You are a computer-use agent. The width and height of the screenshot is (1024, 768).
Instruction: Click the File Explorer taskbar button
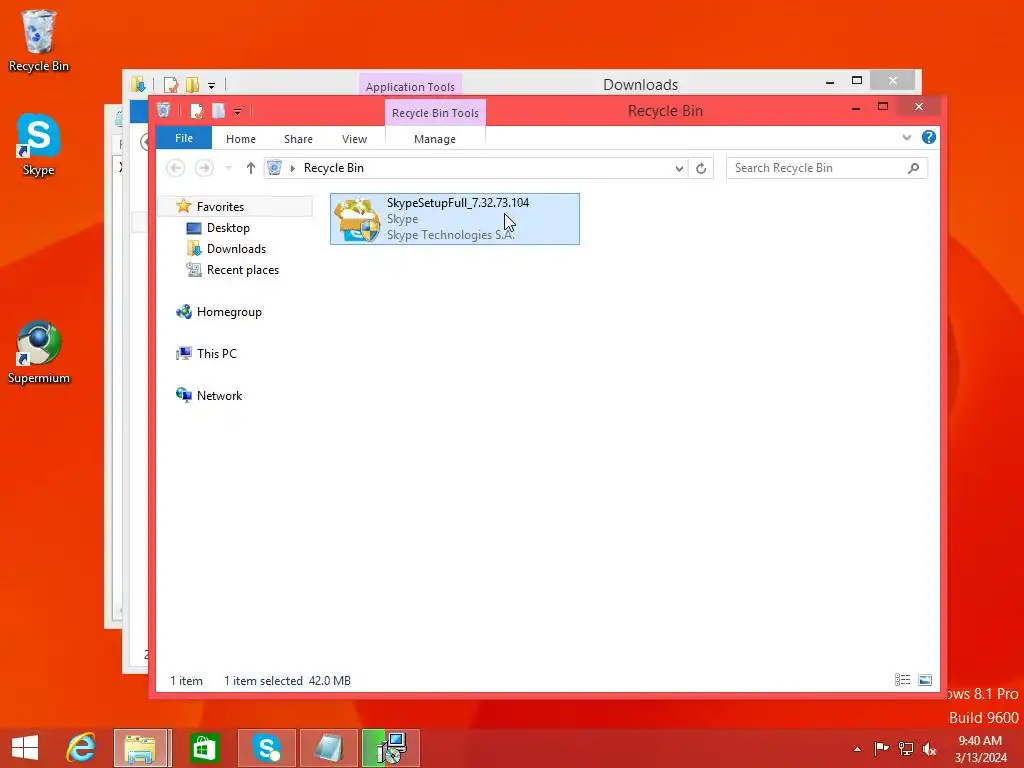pos(142,748)
